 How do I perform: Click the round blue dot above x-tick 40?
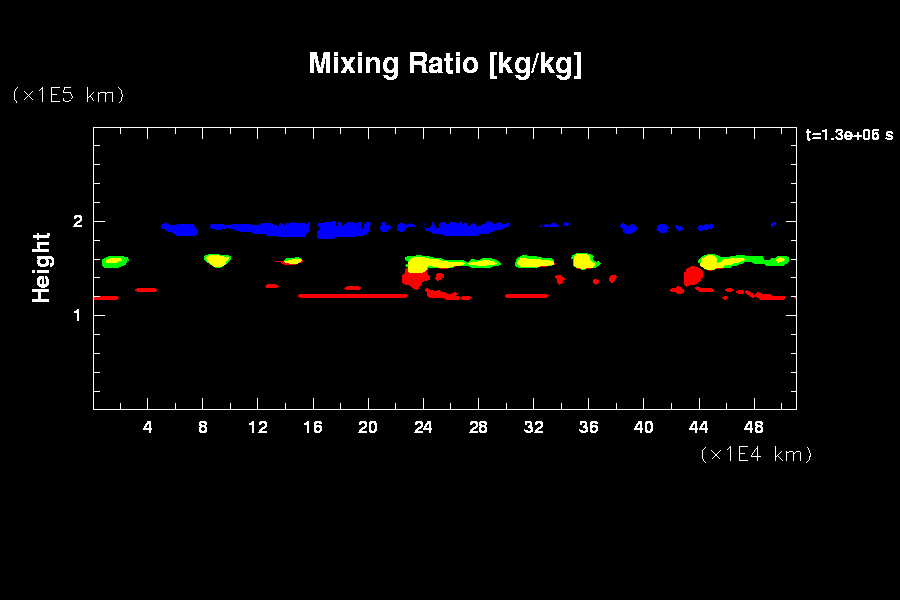(662, 228)
